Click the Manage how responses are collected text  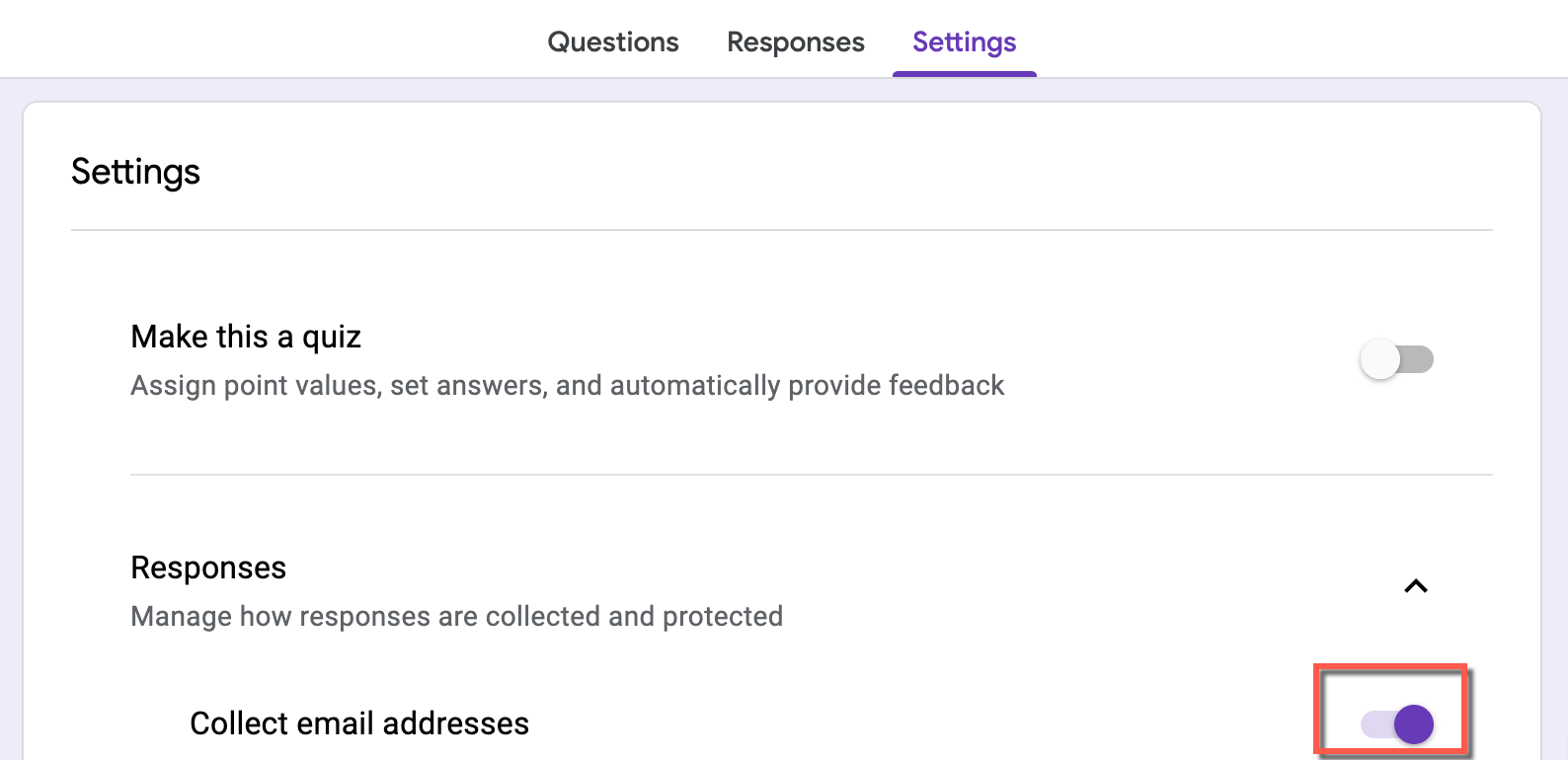pos(457,616)
